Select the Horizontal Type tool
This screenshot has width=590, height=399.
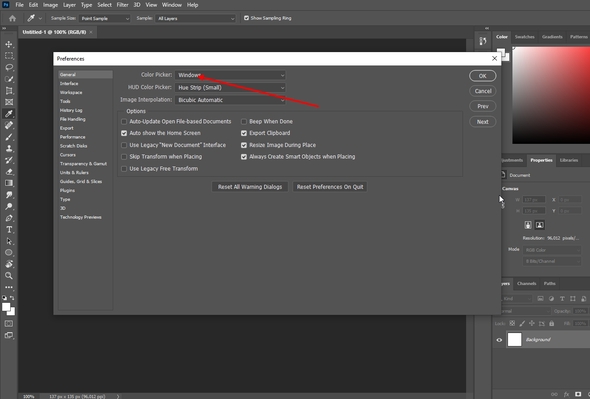(9, 230)
